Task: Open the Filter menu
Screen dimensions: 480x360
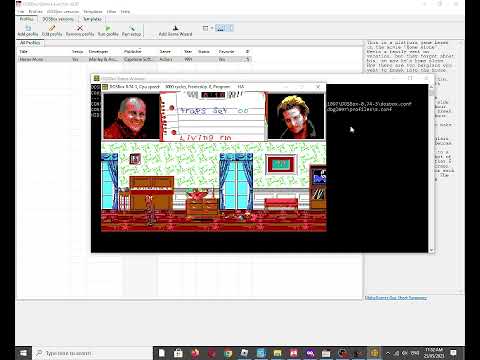Action: click(111, 12)
